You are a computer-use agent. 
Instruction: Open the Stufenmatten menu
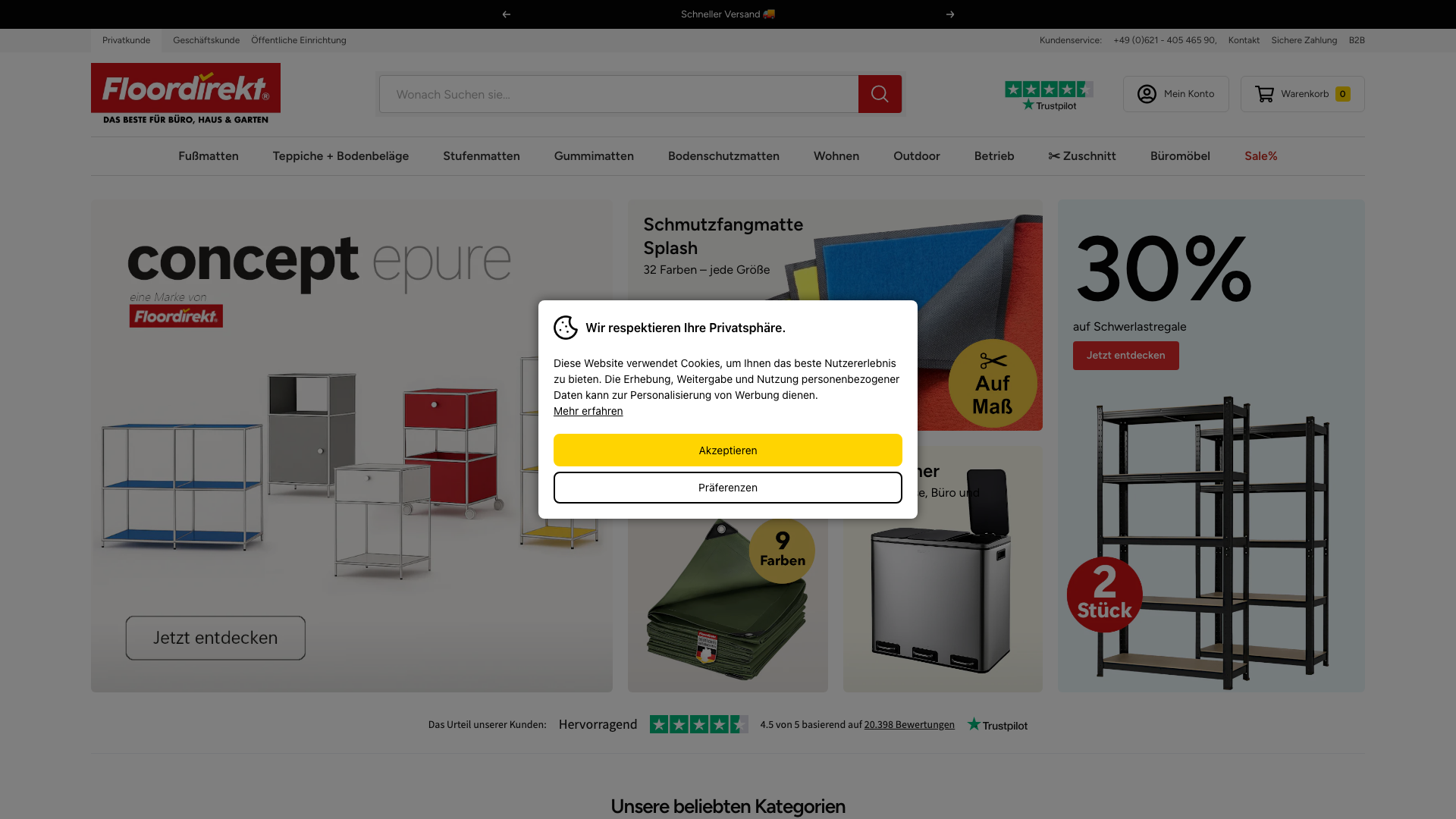tap(482, 156)
